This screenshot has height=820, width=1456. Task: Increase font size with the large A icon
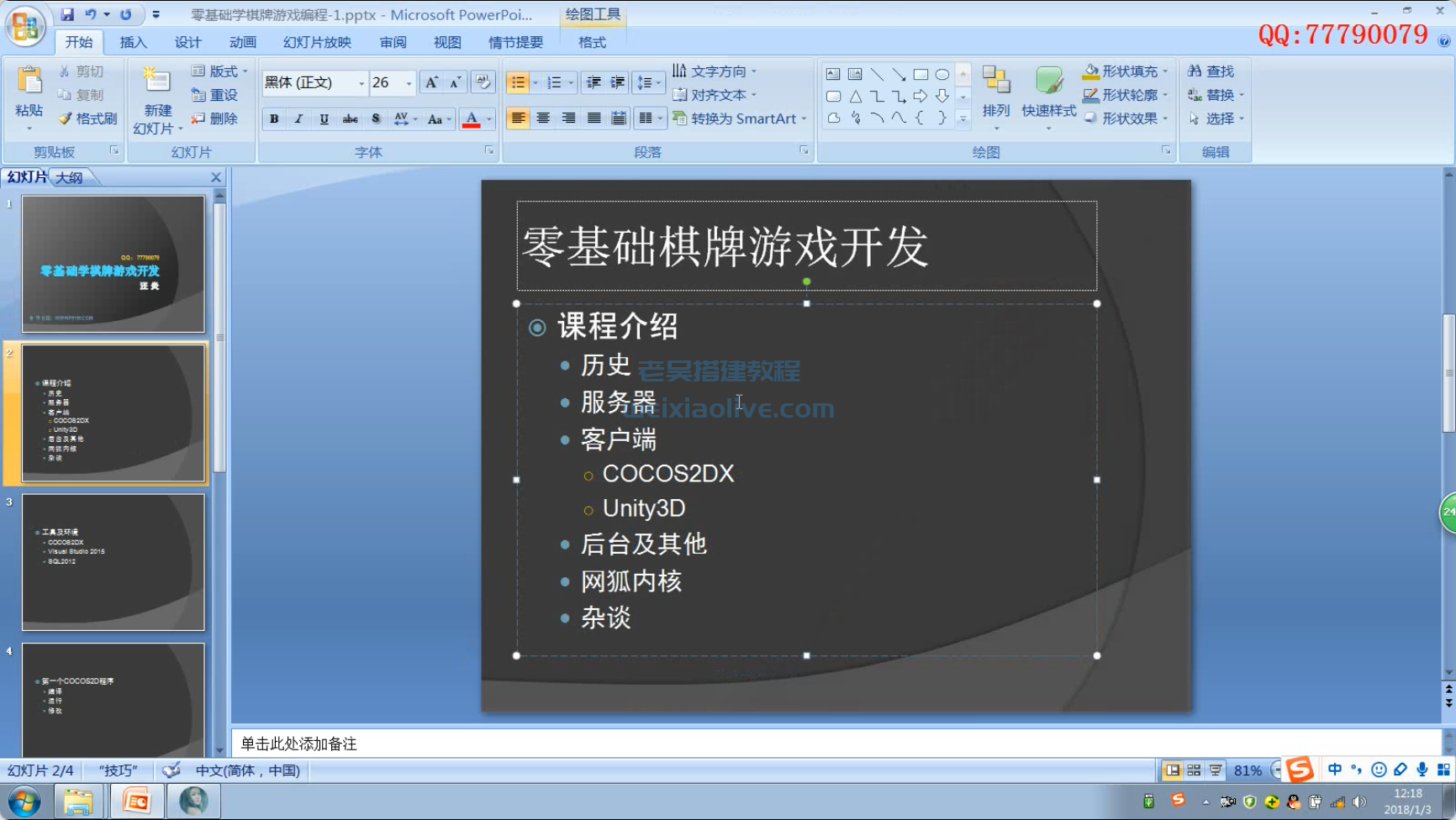431,82
